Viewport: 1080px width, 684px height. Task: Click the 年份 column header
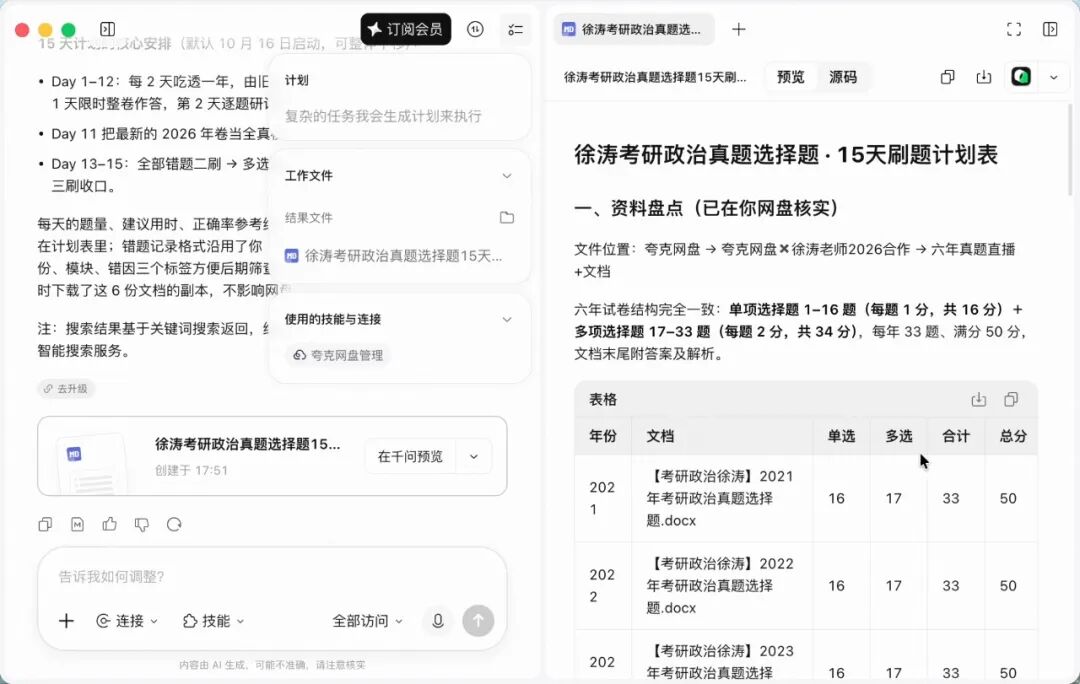pos(603,436)
